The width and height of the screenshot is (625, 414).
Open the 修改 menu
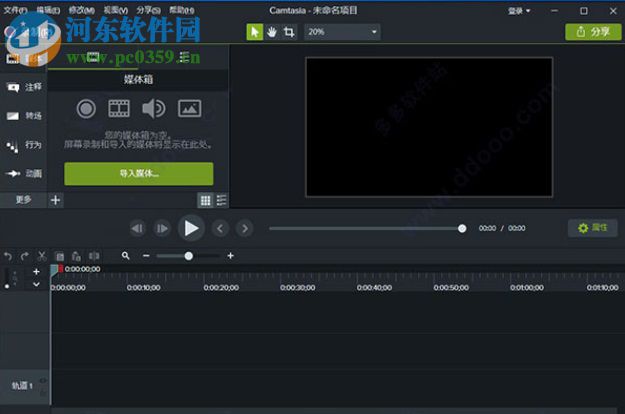point(82,10)
